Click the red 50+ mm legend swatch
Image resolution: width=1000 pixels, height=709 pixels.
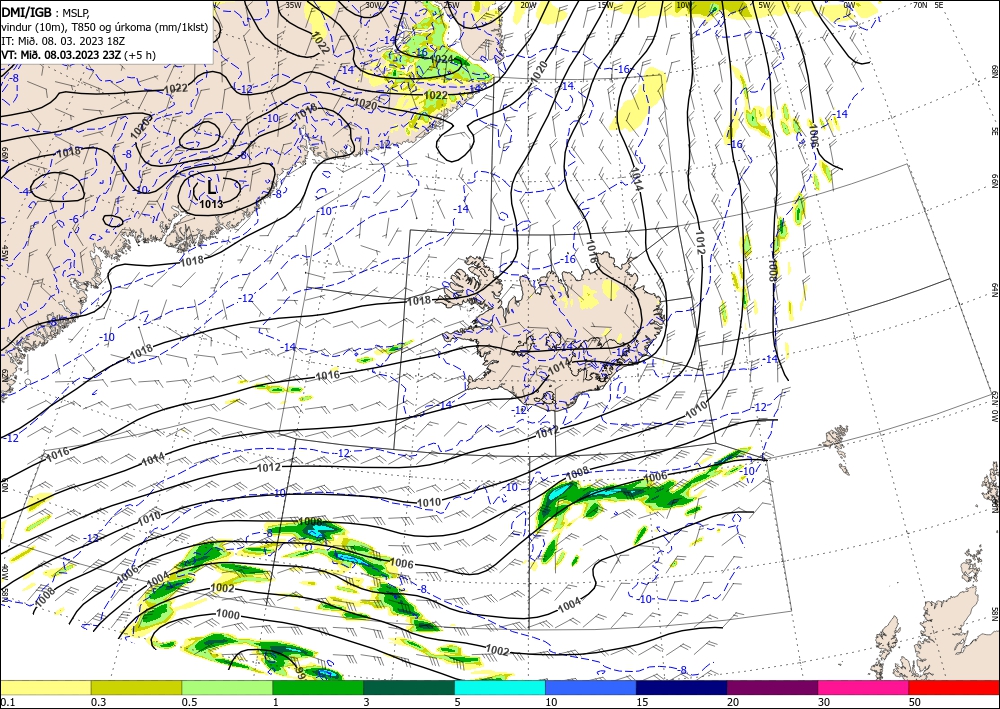coord(954,687)
